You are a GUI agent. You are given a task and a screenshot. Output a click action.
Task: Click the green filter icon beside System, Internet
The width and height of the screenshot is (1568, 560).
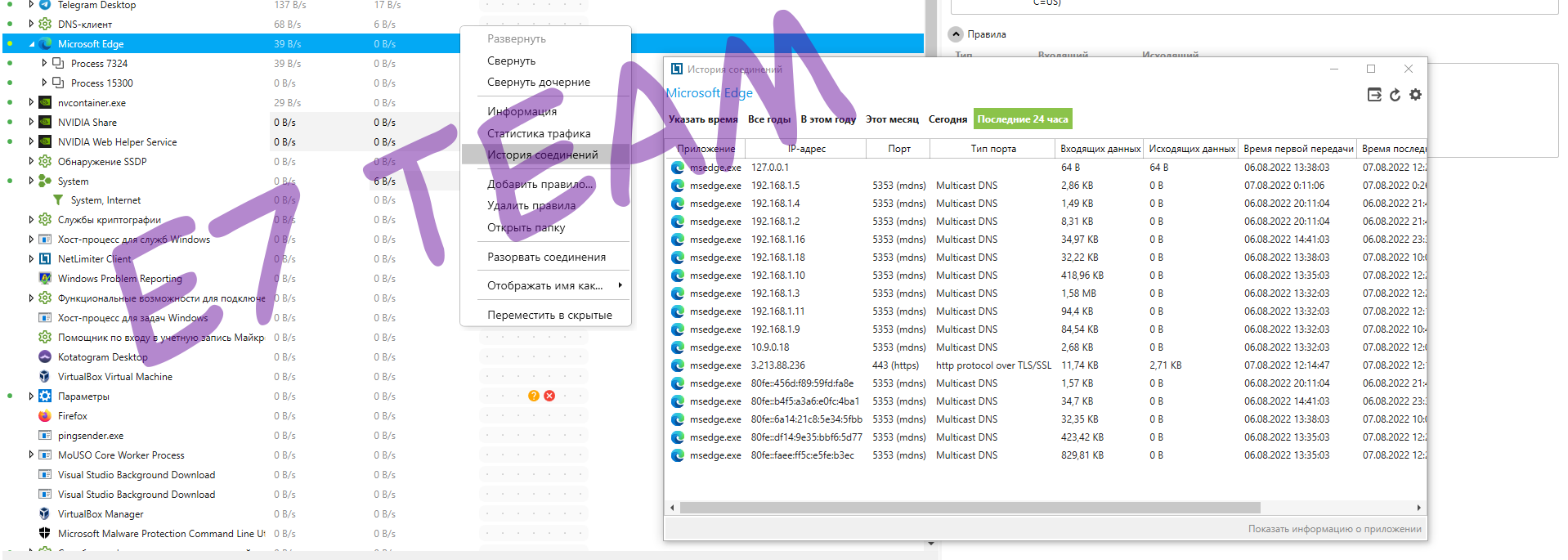(58, 200)
